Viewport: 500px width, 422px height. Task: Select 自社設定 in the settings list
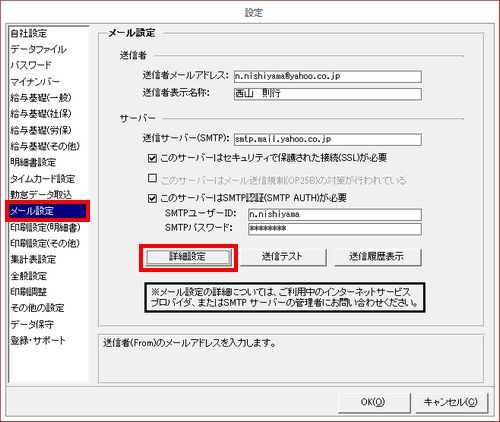(x=29, y=33)
